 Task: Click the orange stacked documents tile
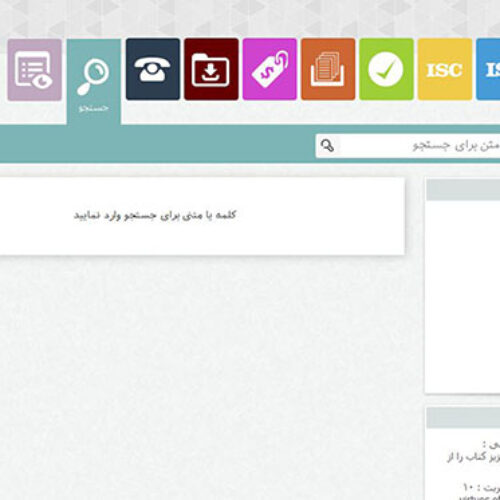[x=328, y=69]
